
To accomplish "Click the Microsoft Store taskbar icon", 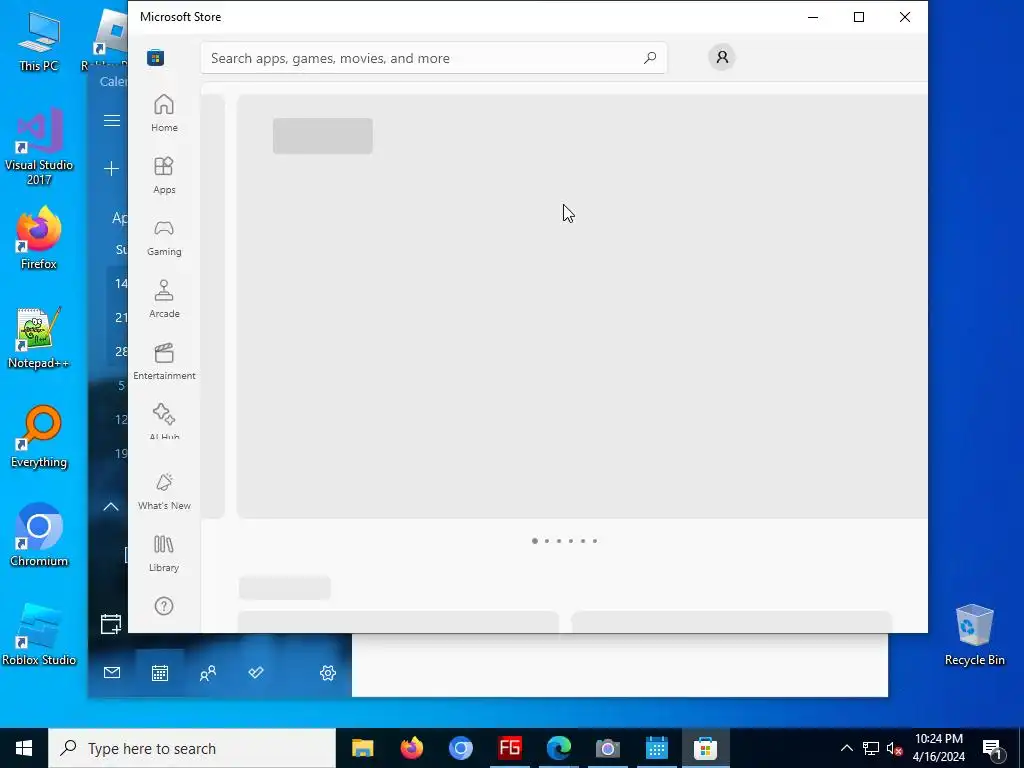I will coord(705,748).
